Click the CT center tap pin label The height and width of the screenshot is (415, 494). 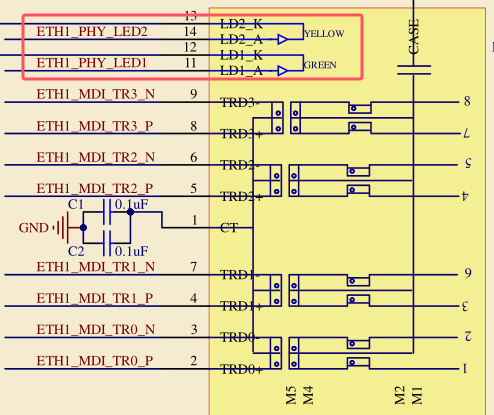click(x=229, y=228)
